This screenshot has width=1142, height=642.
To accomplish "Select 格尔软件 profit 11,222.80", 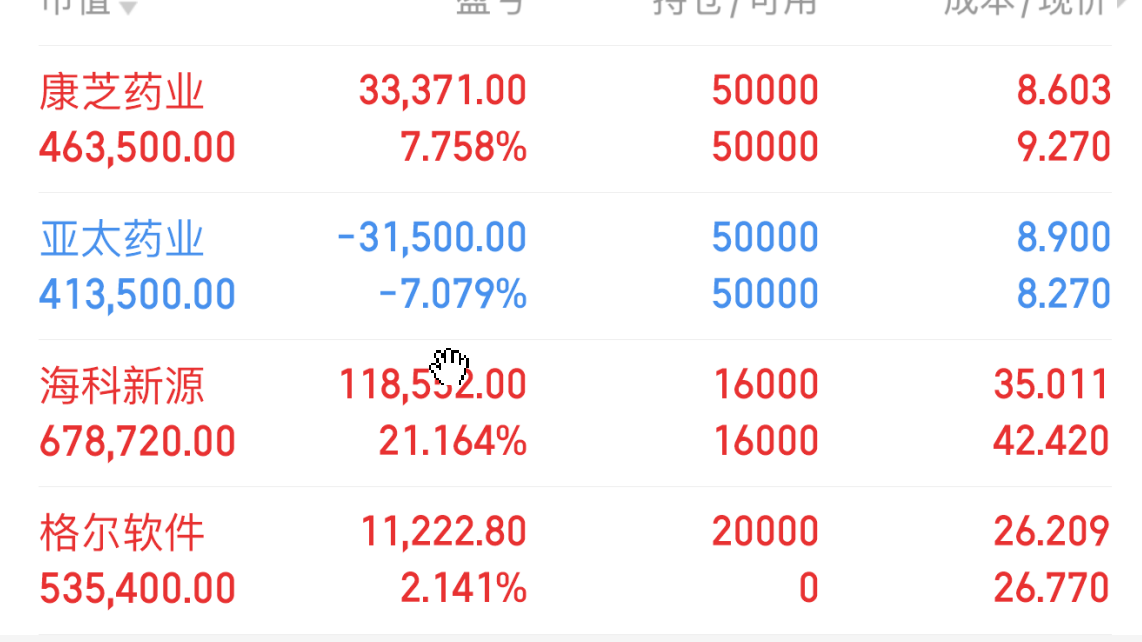I will pyautogui.click(x=444, y=531).
